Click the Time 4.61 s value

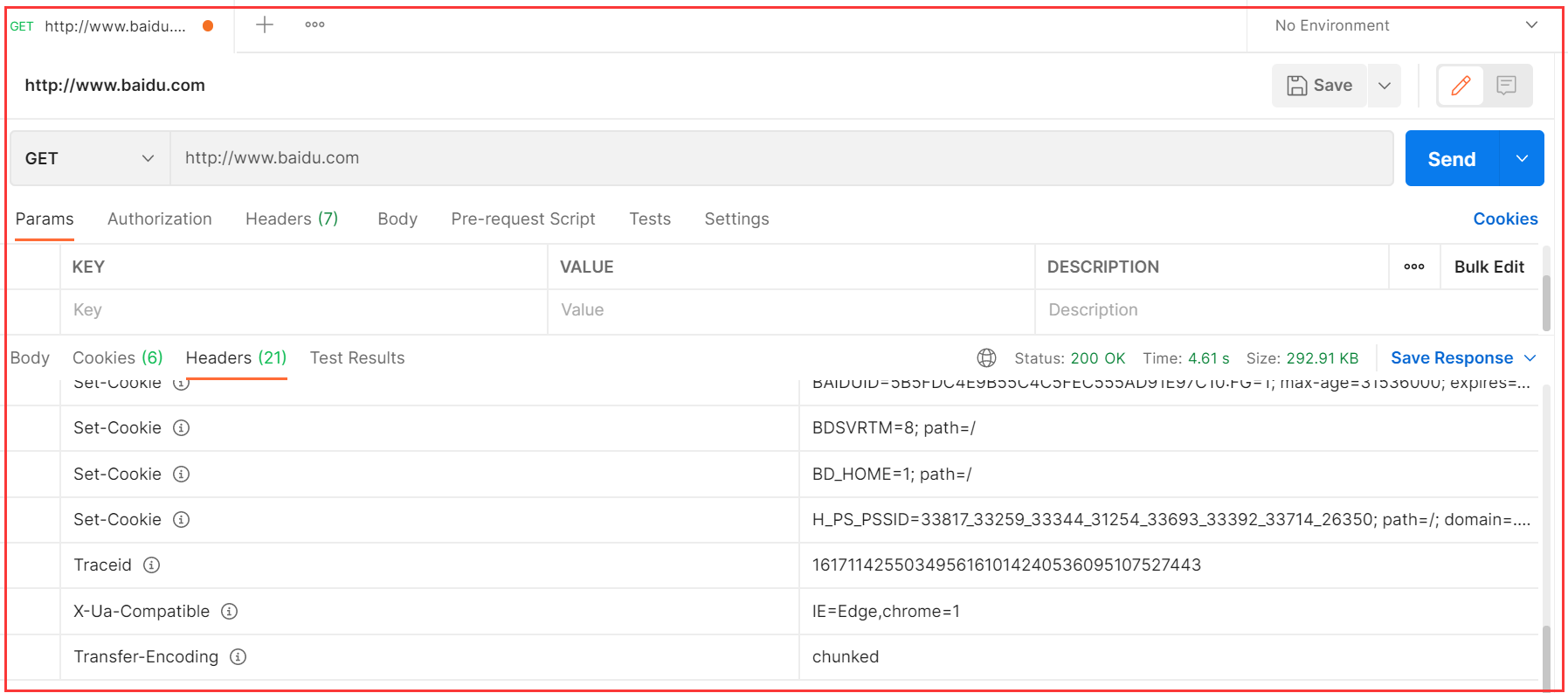point(1208,358)
